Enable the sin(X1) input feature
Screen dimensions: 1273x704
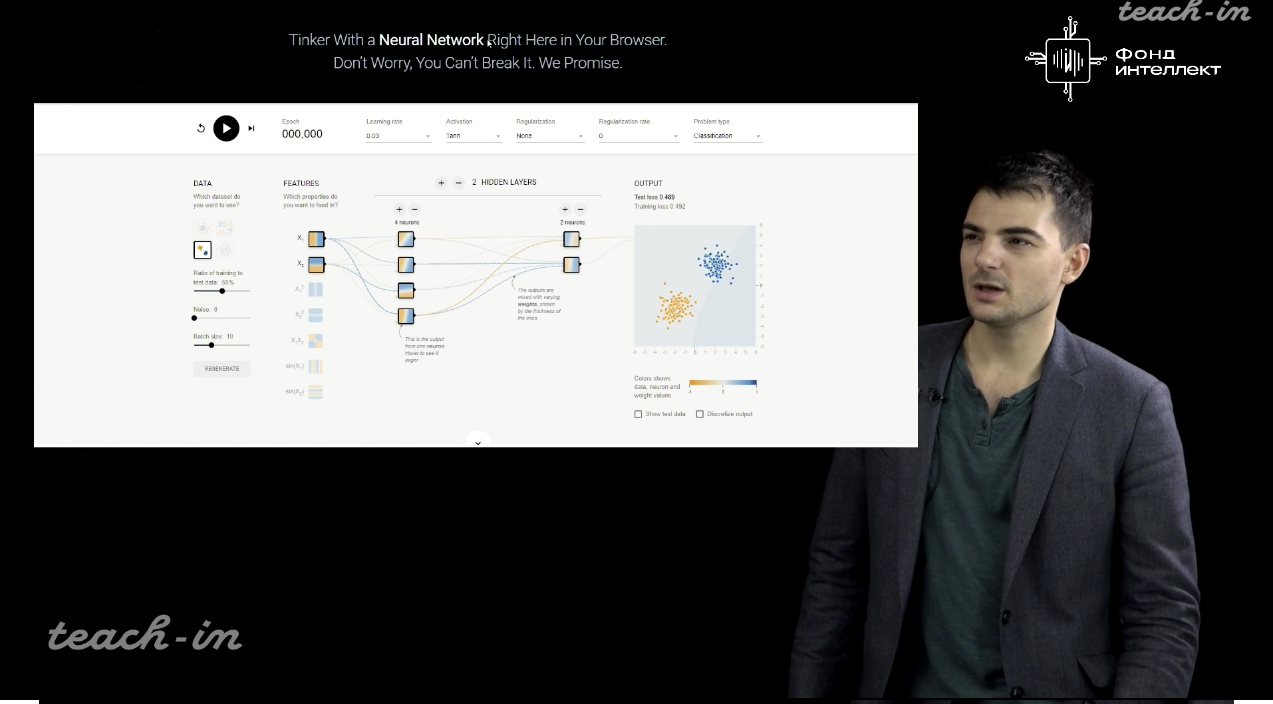(316, 367)
